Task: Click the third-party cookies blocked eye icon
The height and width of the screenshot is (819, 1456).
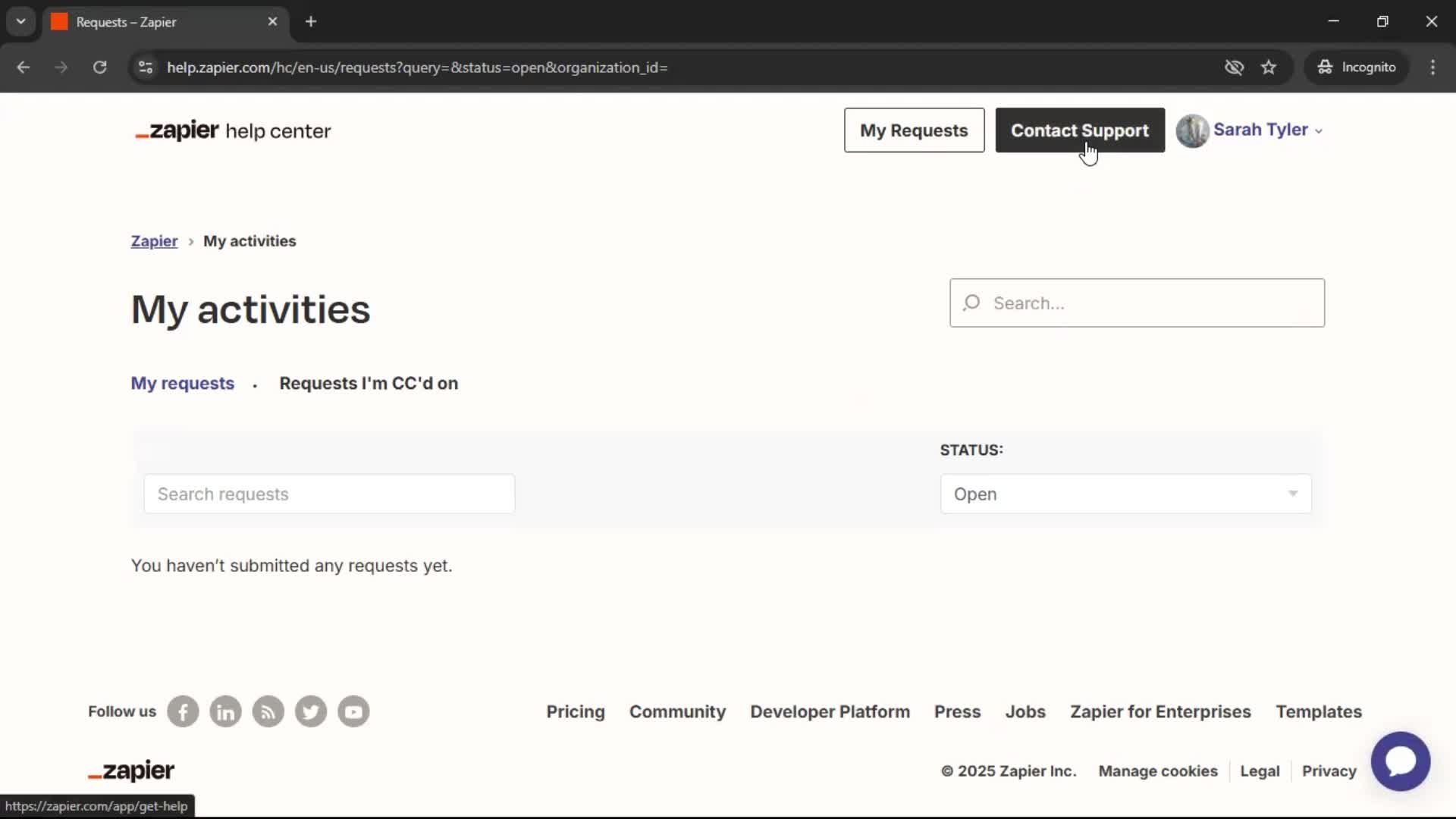Action: pyautogui.click(x=1234, y=67)
